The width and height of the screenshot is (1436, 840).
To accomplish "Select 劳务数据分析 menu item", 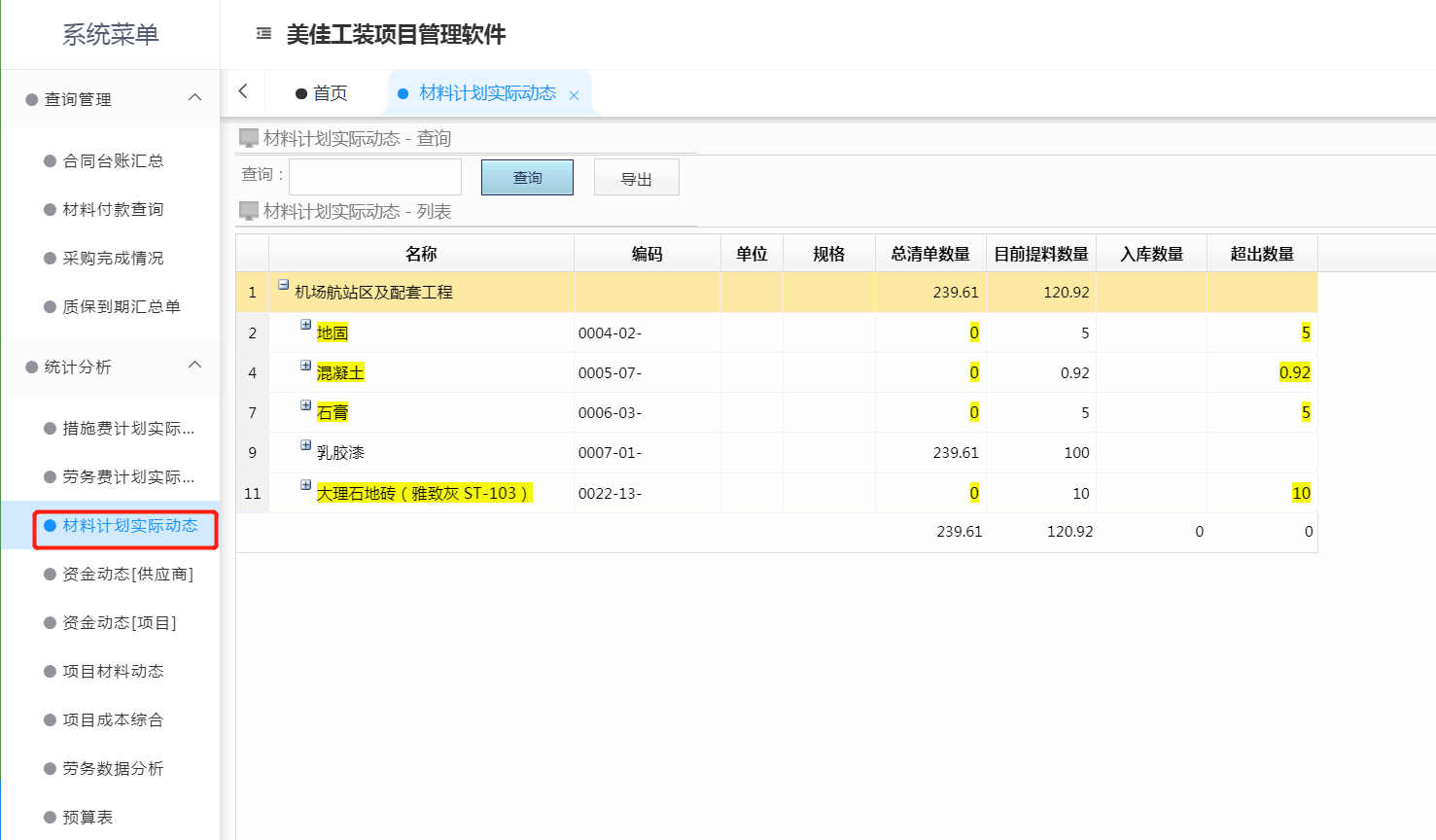I will 113,769.
